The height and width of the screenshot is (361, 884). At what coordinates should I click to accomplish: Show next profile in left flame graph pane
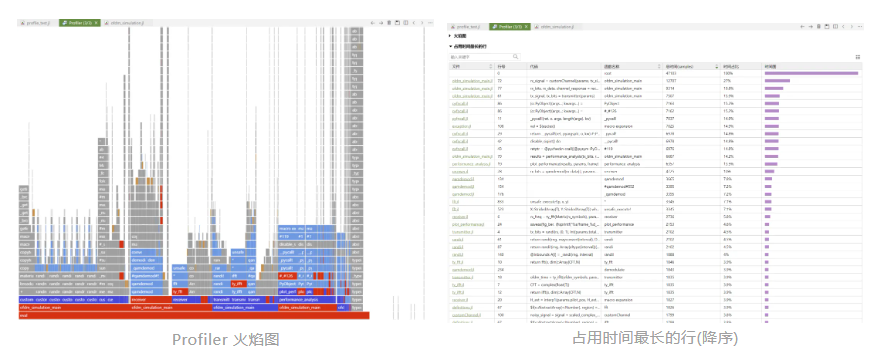422,23
